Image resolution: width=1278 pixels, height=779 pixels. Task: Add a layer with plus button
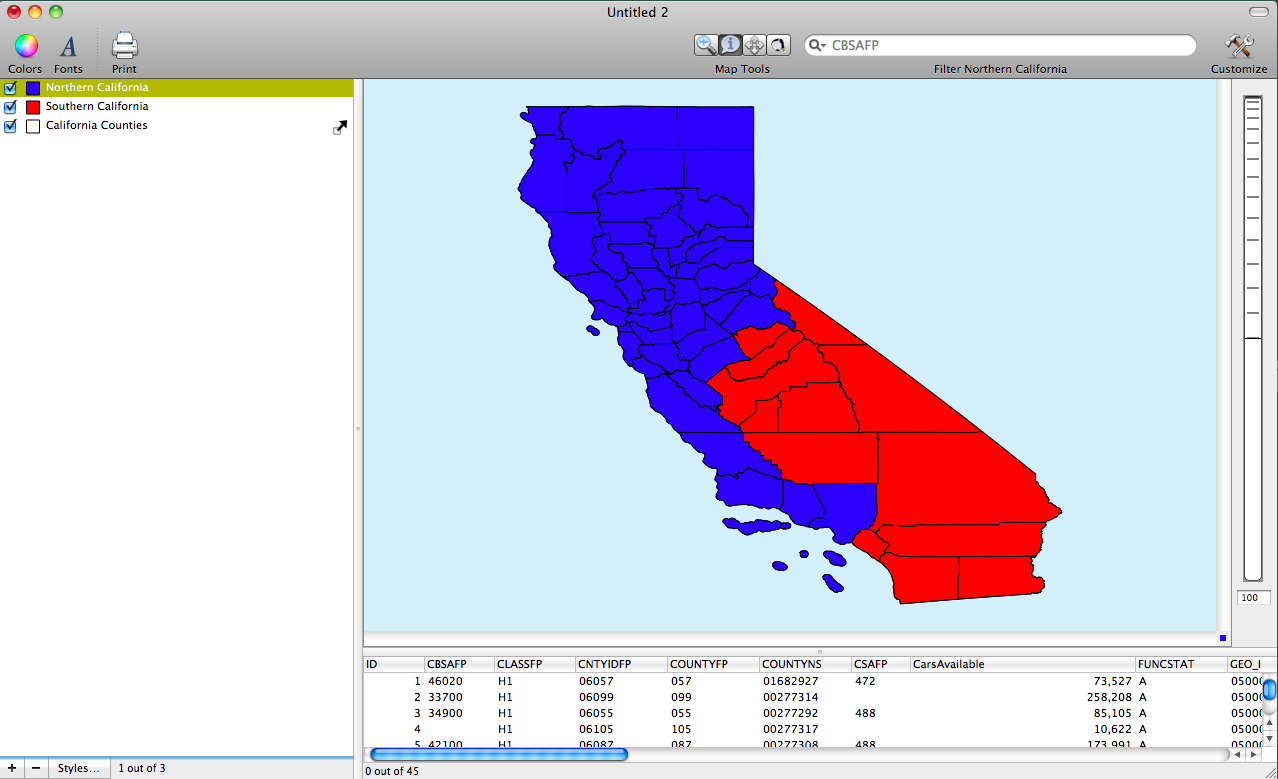pos(12,768)
